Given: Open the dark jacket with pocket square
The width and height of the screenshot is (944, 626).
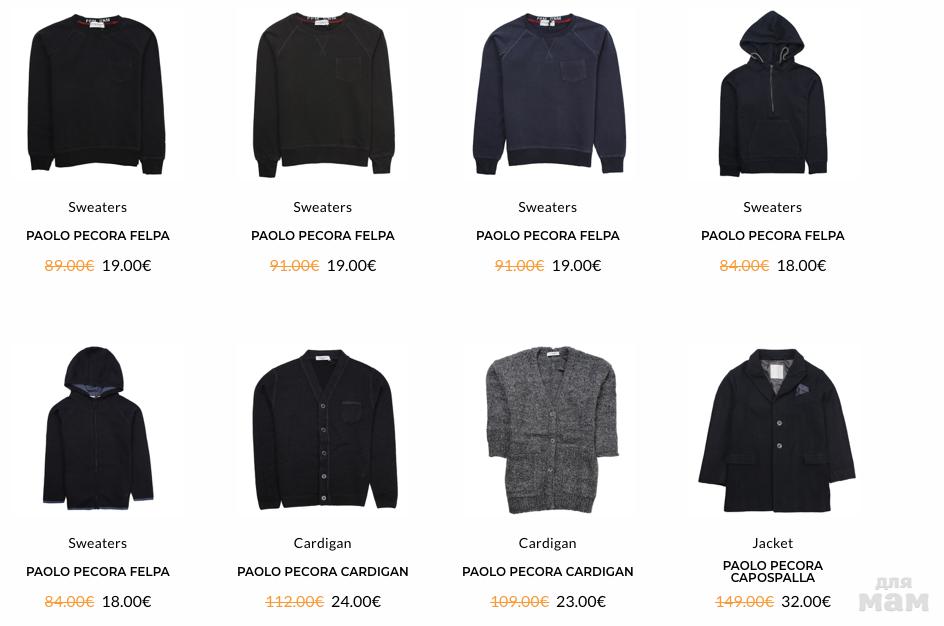Looking at the screenshot, I should point(777,430).
